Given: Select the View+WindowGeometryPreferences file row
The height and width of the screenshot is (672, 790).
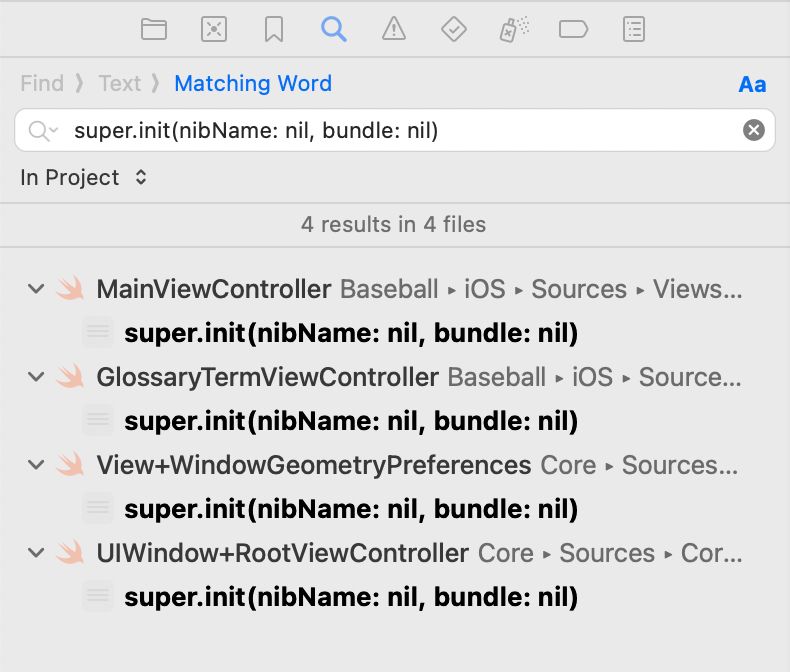Looking at the screenshot, I should [395, 464].
